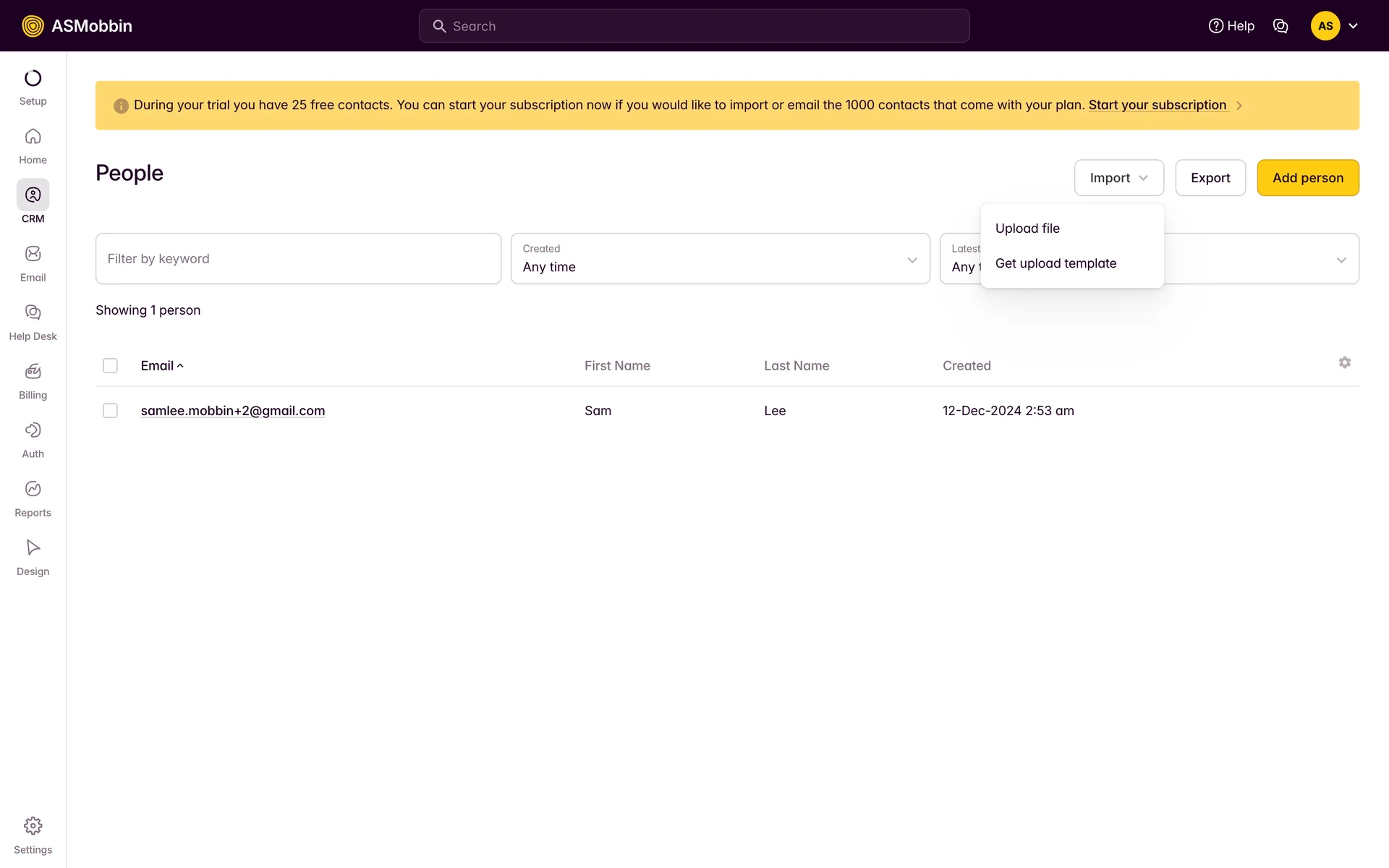This screenshot has height=868, width=1389.
Task: Choose Upload file from Import menu
Action: click(1027, 229)
